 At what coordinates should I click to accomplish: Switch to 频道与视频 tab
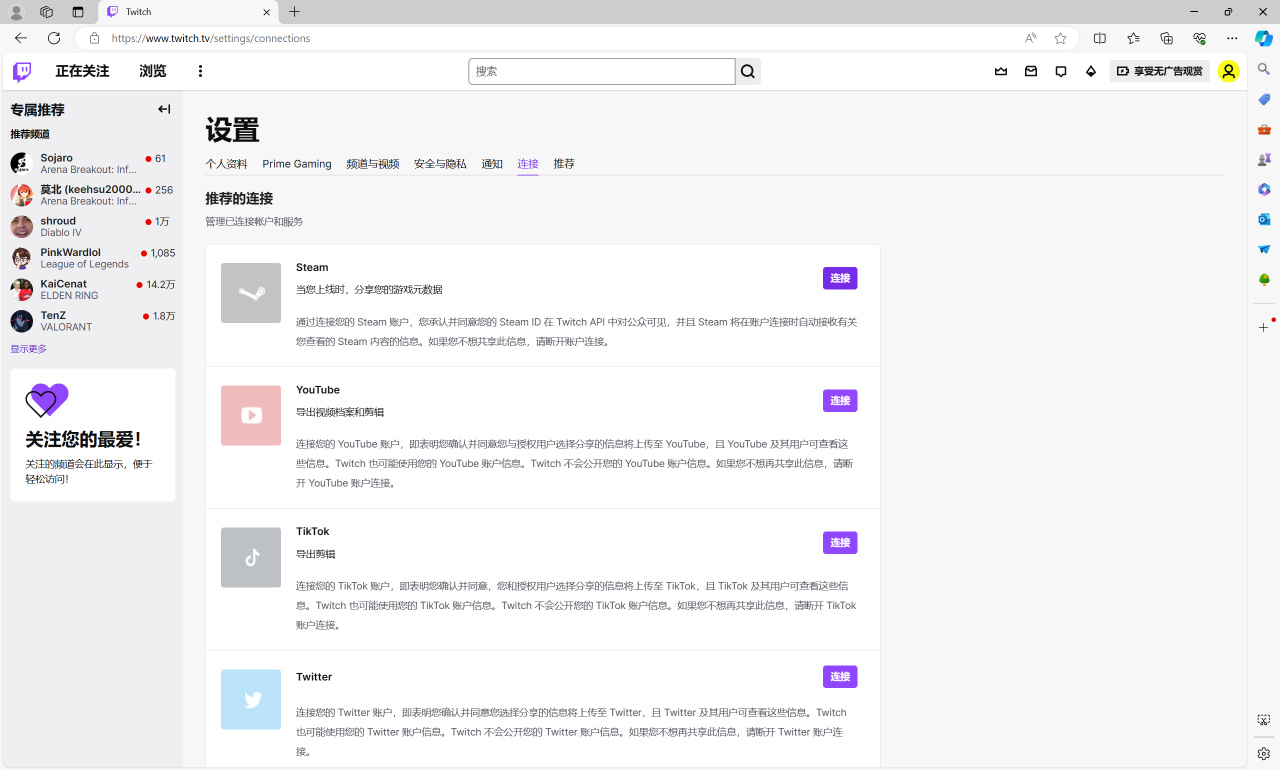click(x=373, y=164)
